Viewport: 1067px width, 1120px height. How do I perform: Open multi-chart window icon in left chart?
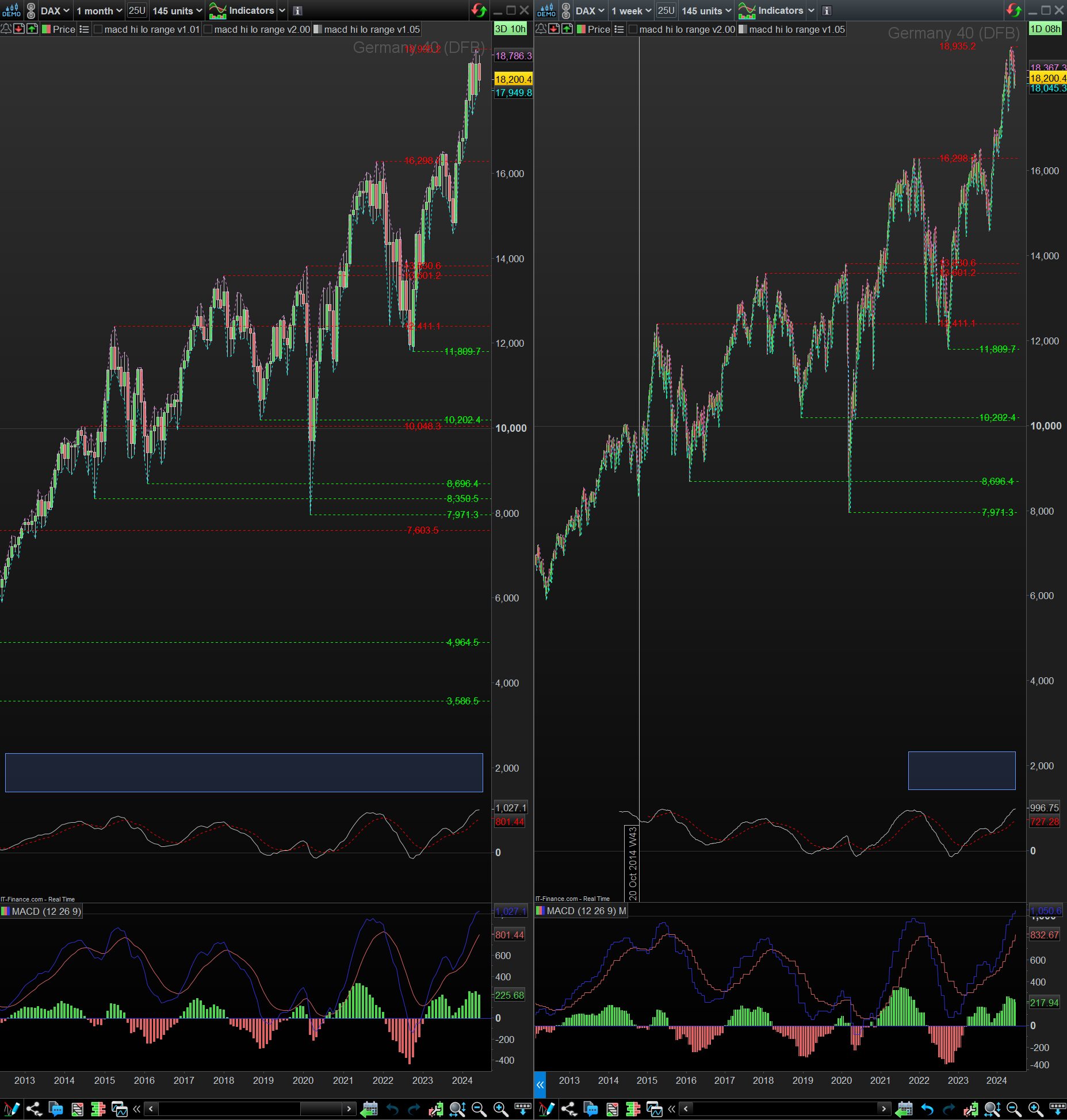tap(120, 1109)
